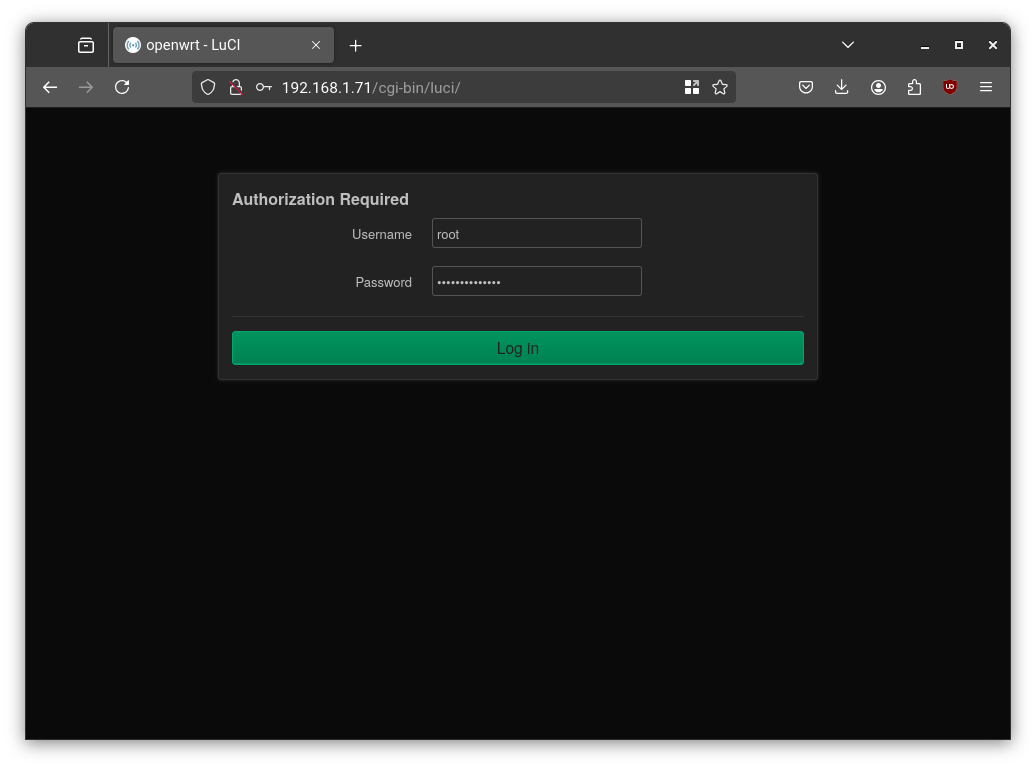This screenshot has height=768, width=1036.
Task: Open the list-all-tabs chevron
Action: (x=848, y=44)
